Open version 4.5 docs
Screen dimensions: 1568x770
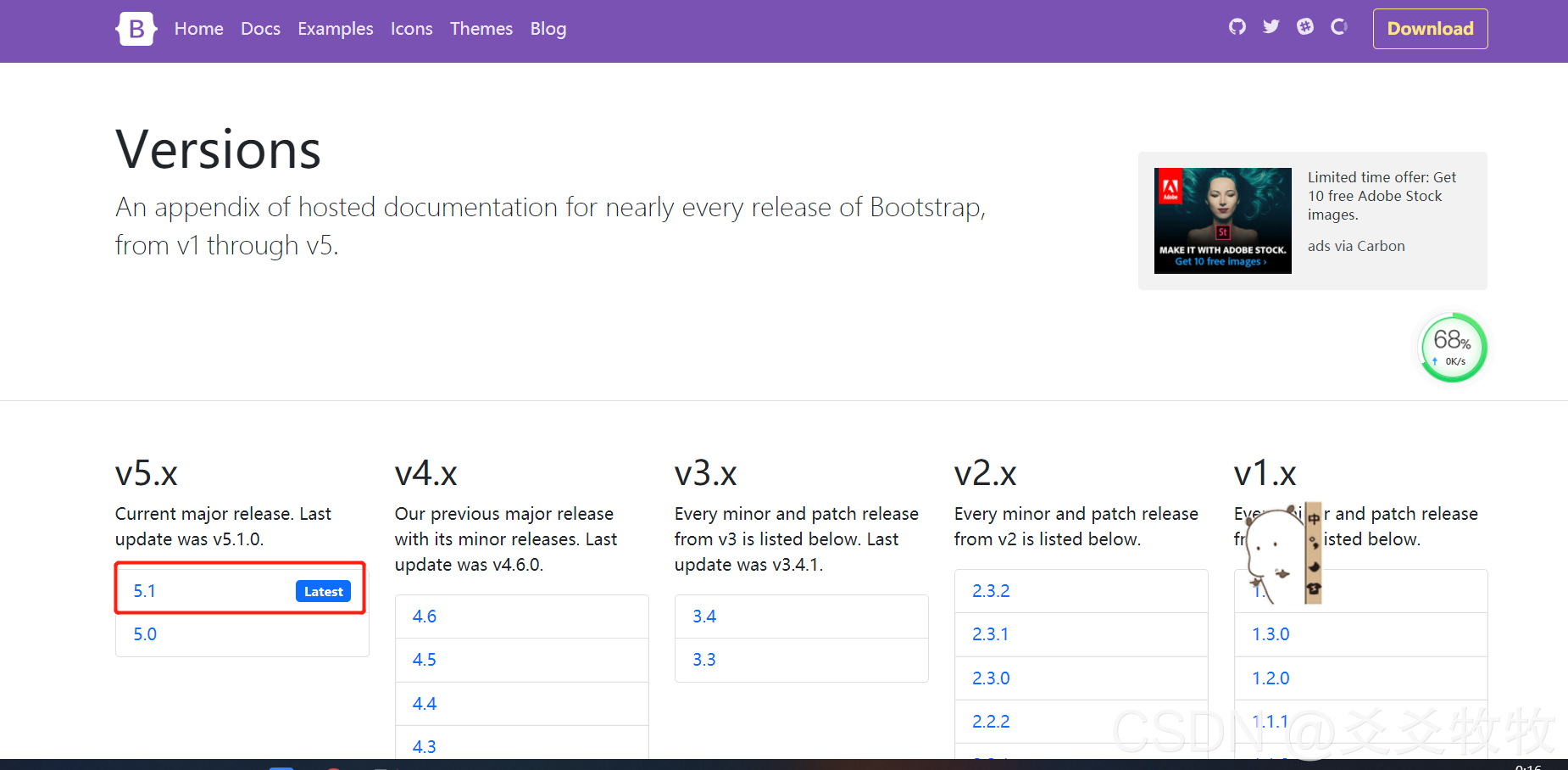521,660
